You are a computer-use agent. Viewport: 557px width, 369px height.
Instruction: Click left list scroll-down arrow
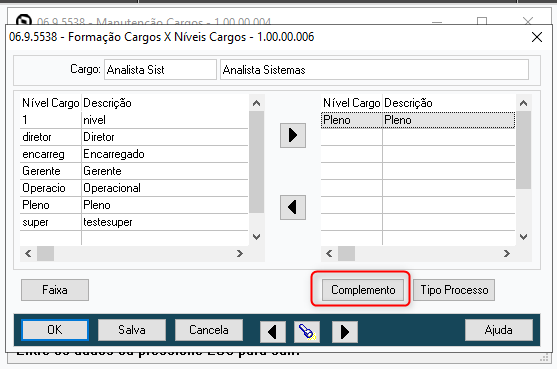point(256,237)
